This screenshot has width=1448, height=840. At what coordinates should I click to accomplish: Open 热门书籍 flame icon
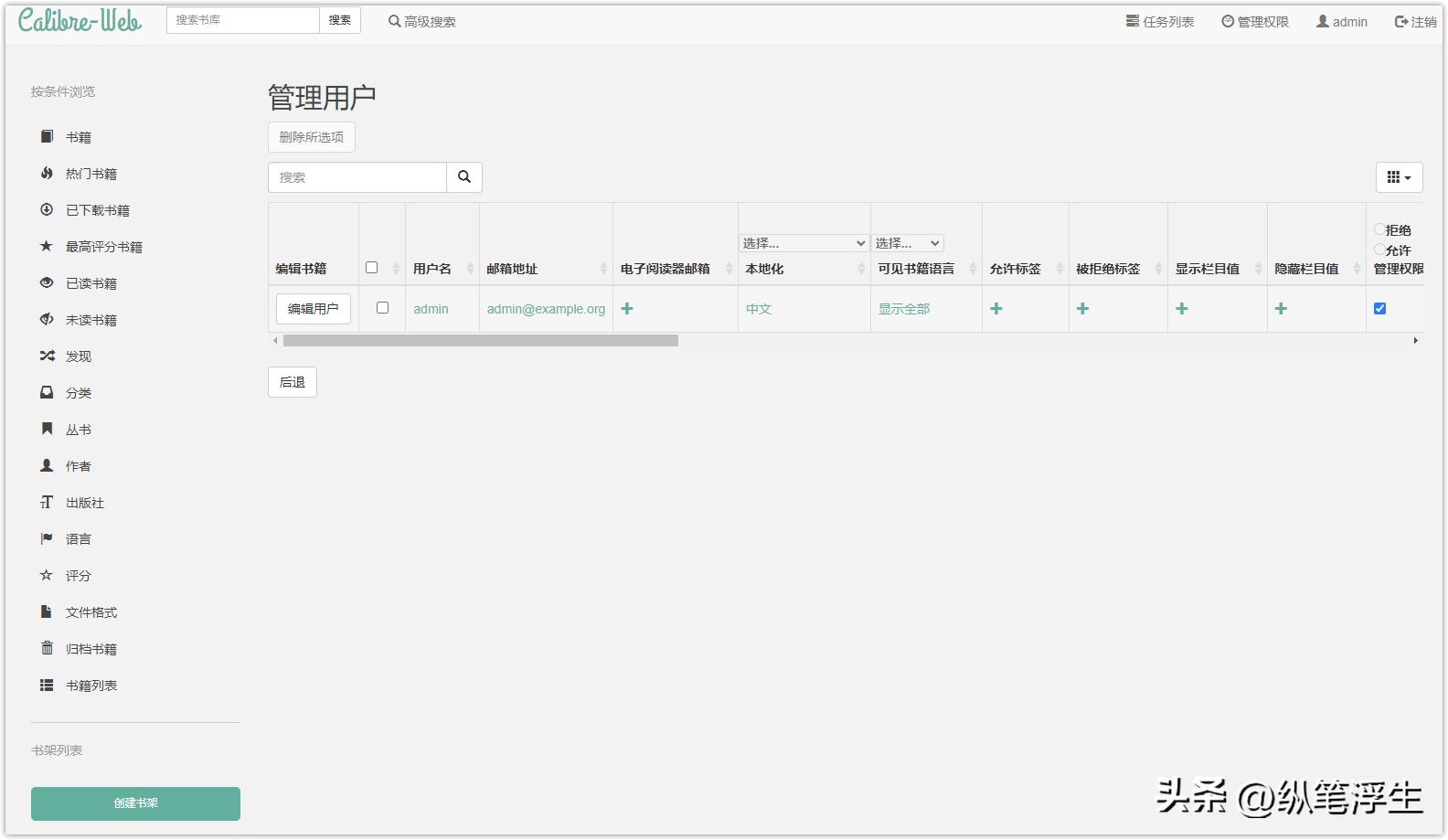[x=47, y=173]
